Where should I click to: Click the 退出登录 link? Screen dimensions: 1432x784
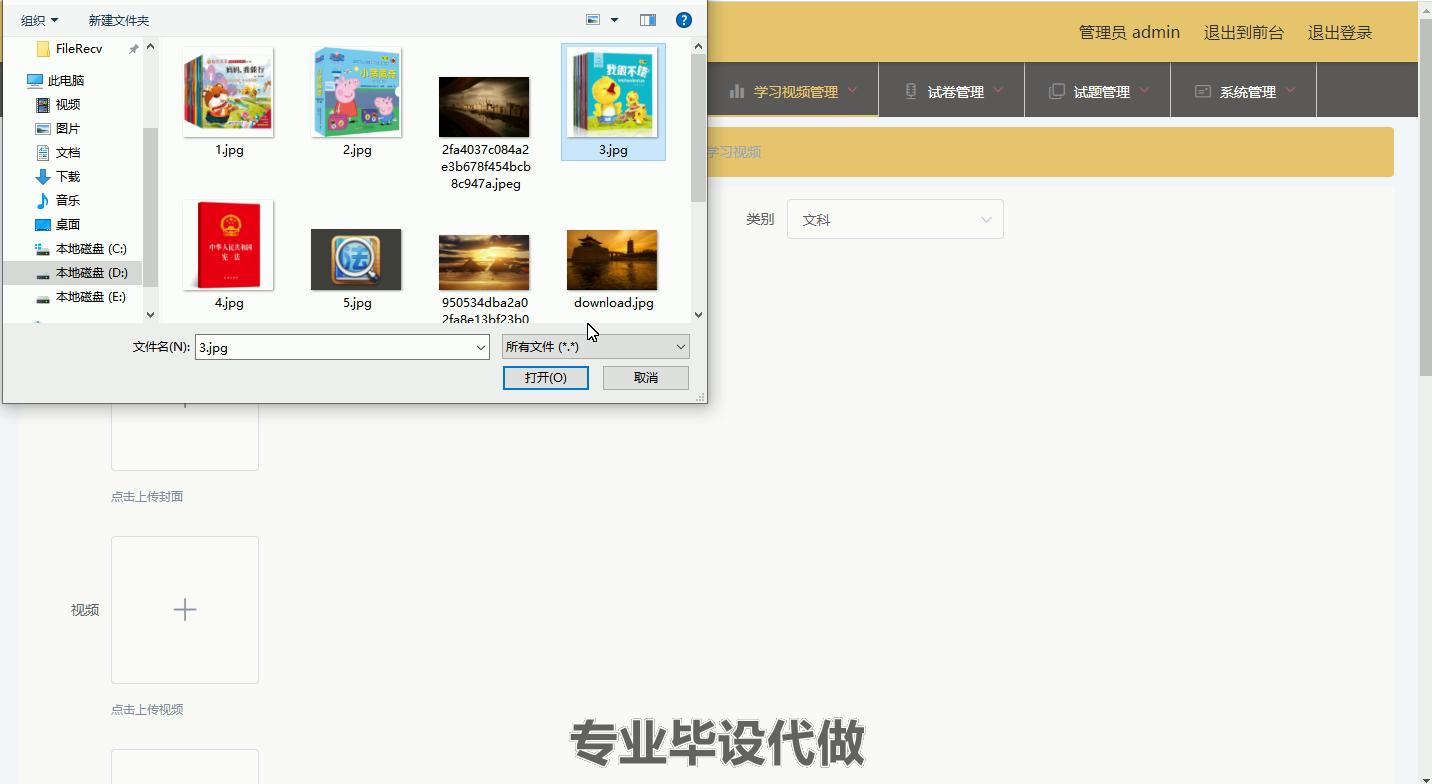pos(1339,31)
